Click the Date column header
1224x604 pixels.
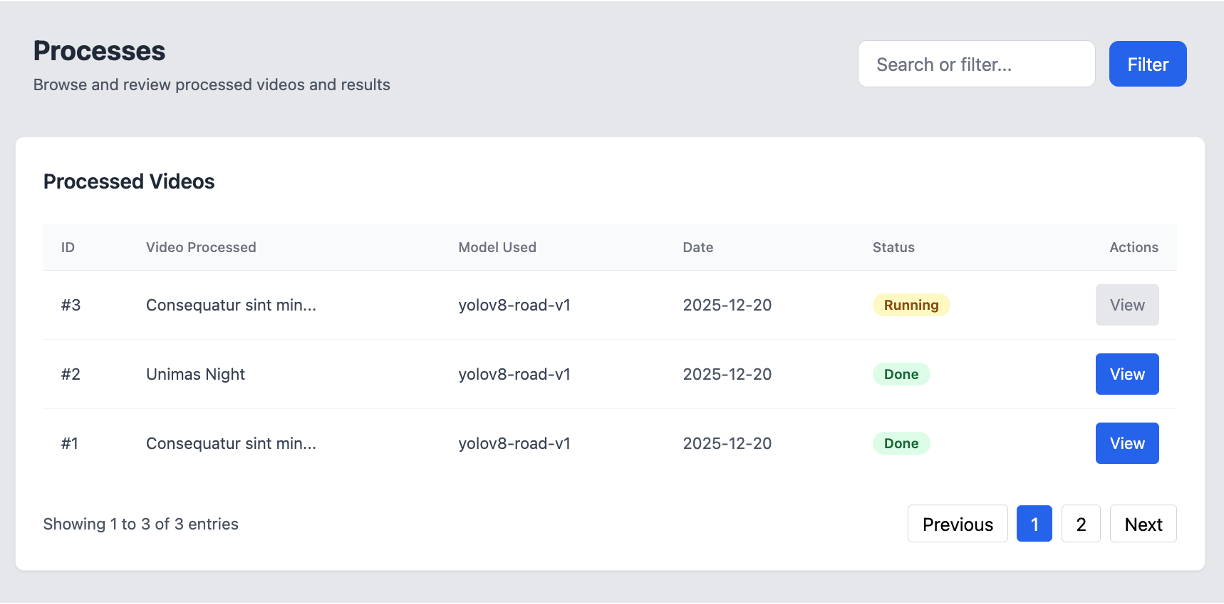point(698,247)
